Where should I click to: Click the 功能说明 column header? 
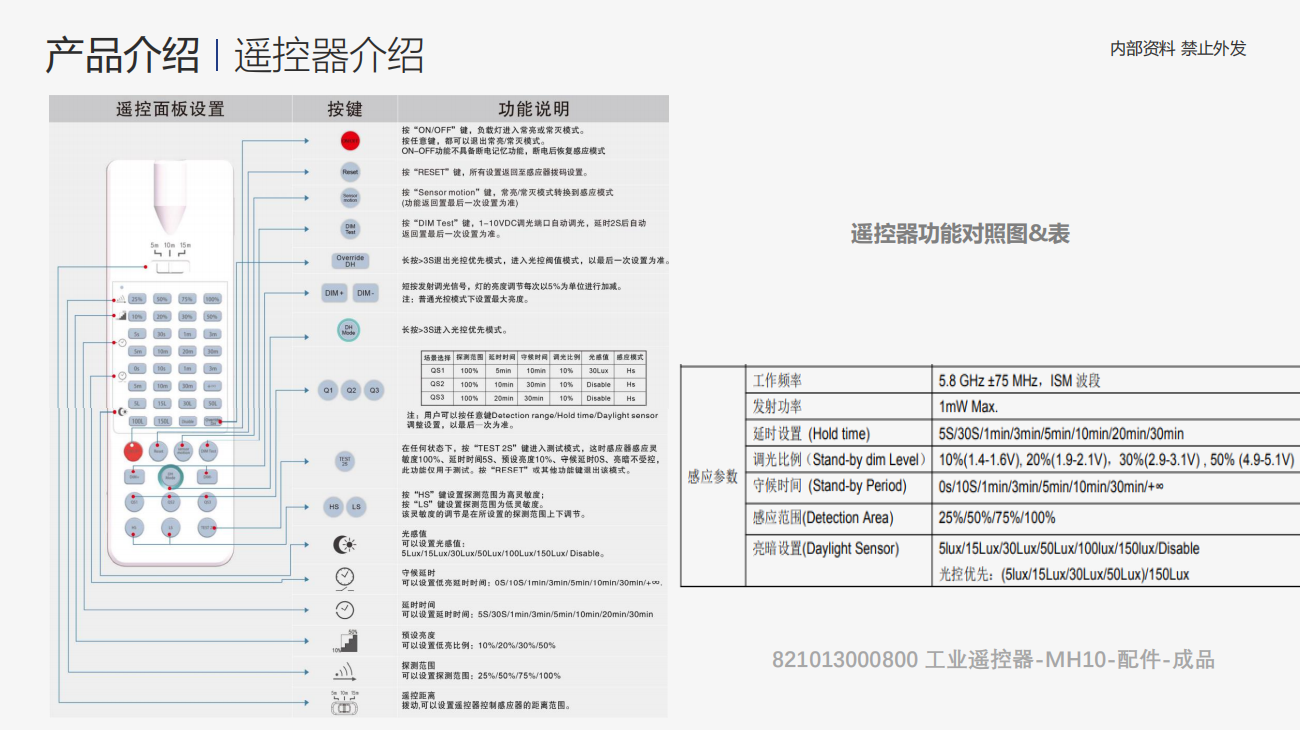coord(533,109)
